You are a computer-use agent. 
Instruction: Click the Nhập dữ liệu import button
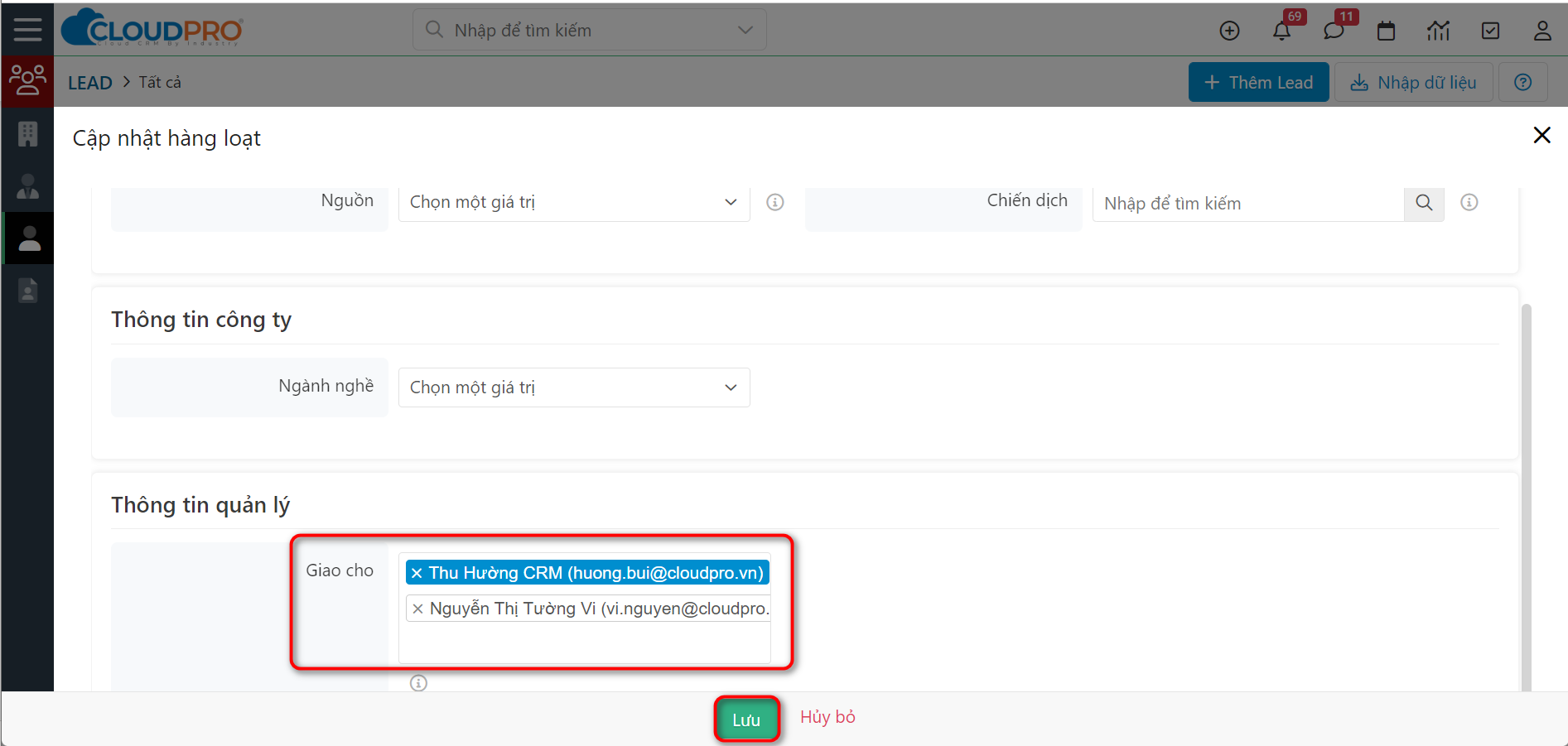[1413, 82]
